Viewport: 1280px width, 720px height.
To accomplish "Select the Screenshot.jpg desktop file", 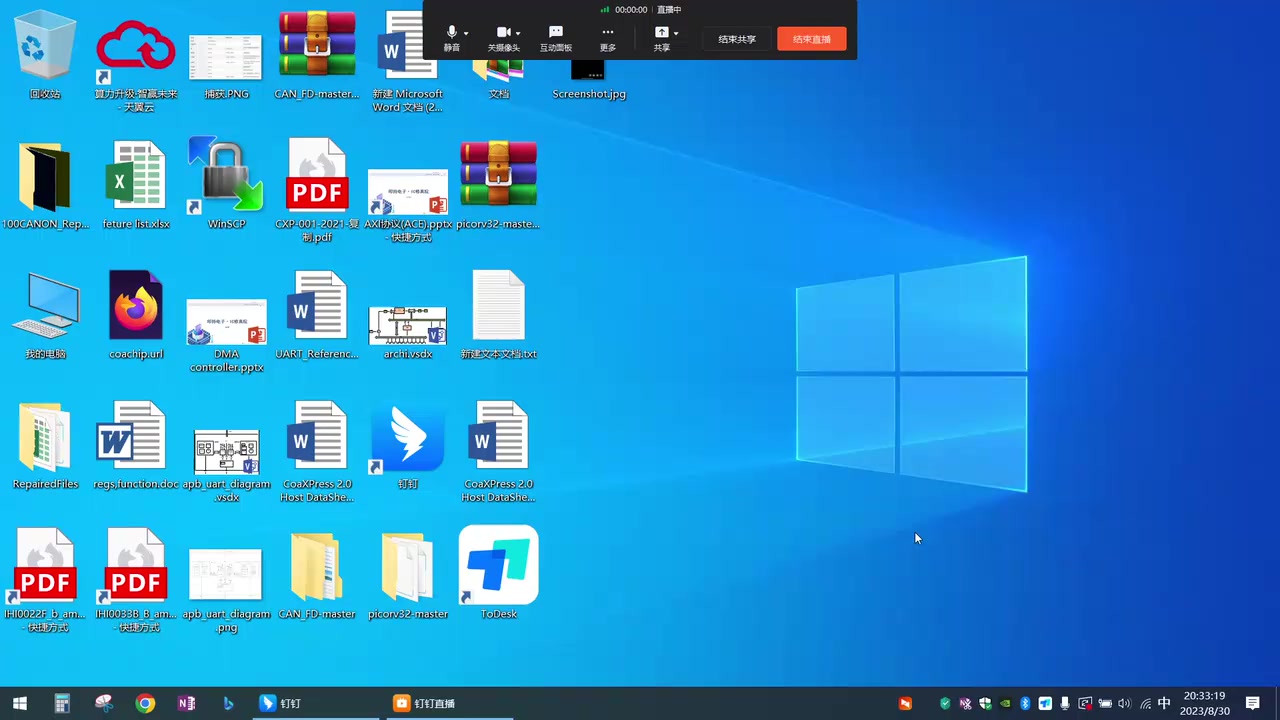I will click(589, 78).
